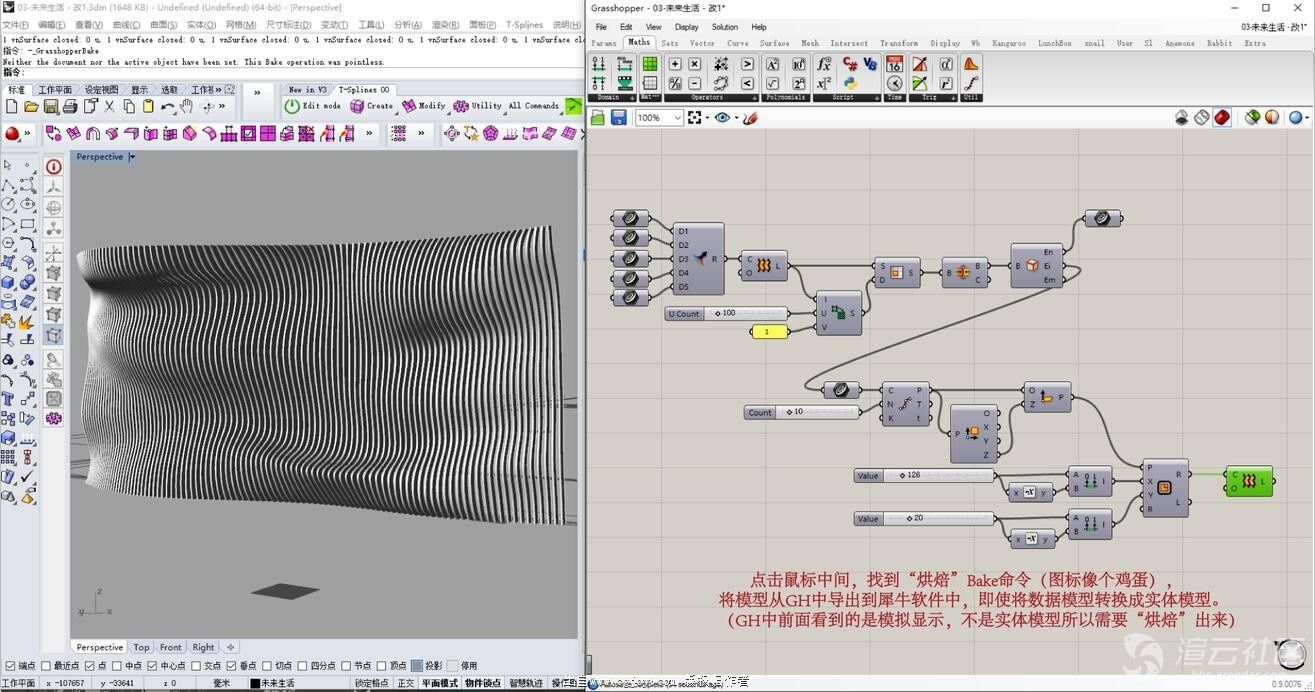1315x692 pixels.
Task: Switch to the Kangaroo component tab
Action: 1009,43
